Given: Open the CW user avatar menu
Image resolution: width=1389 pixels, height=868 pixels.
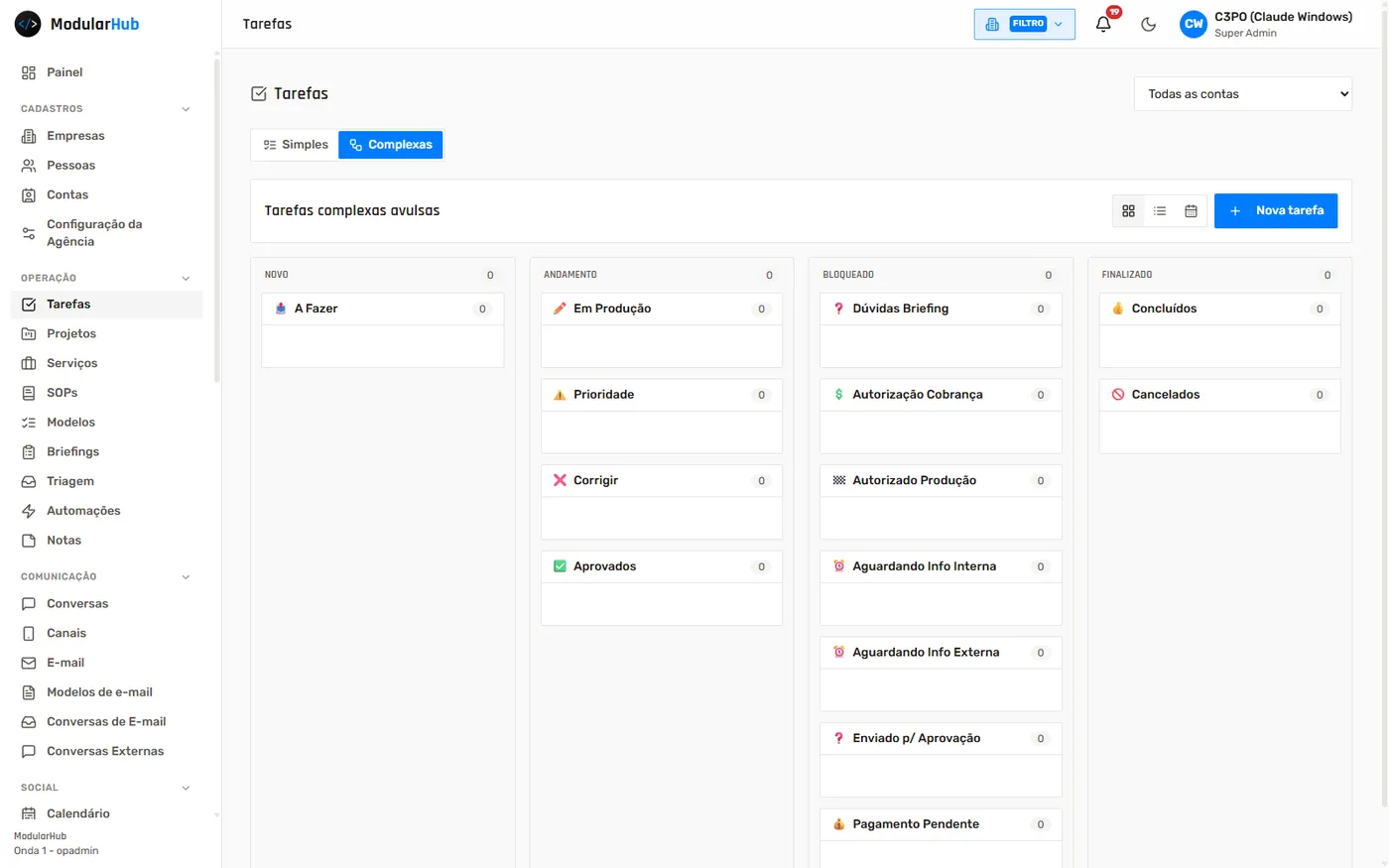Looking at the screenshot, I should click(x=1193, y=24).
